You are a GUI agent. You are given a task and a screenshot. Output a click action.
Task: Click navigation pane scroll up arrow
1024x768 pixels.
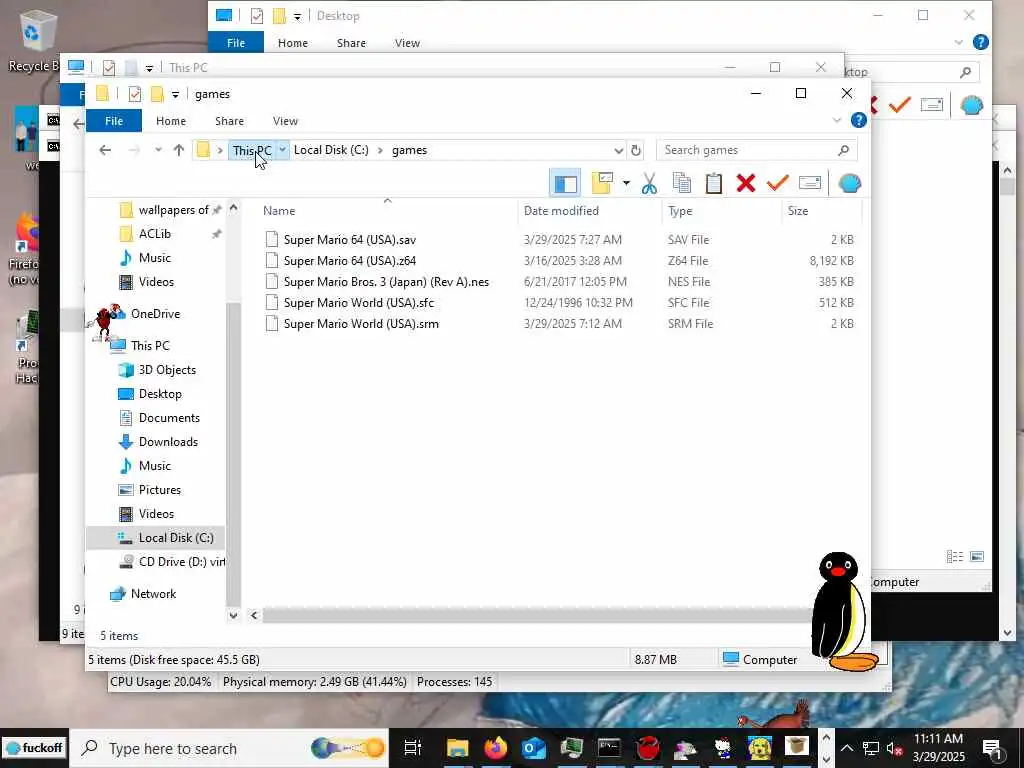233,208
